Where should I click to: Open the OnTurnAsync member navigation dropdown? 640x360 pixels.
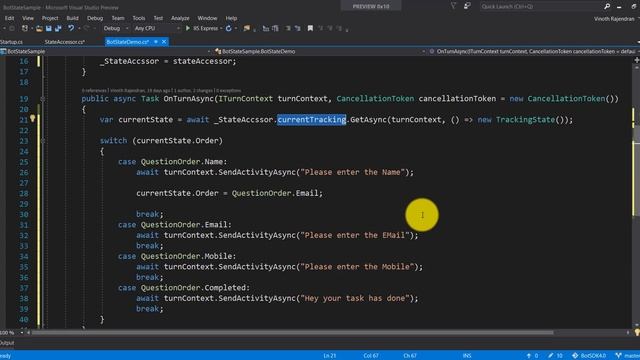tap(533, 51)
